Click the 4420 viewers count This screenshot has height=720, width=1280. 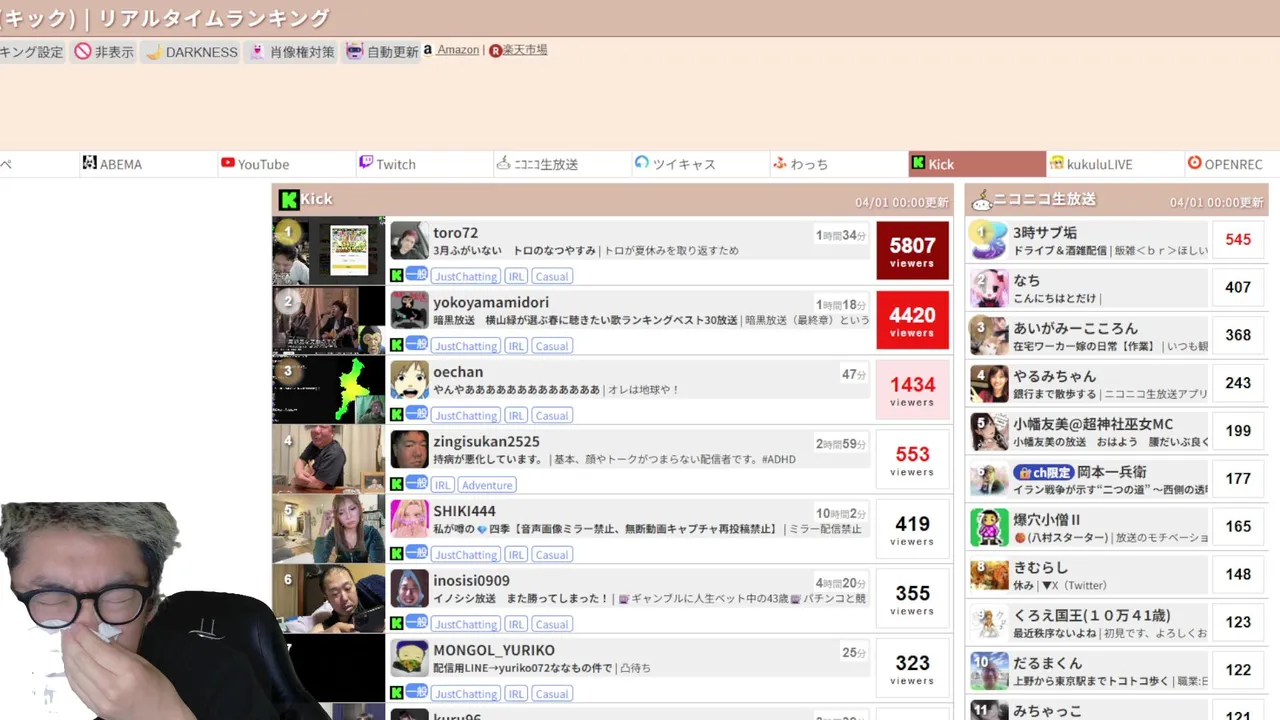coord(912,320)
